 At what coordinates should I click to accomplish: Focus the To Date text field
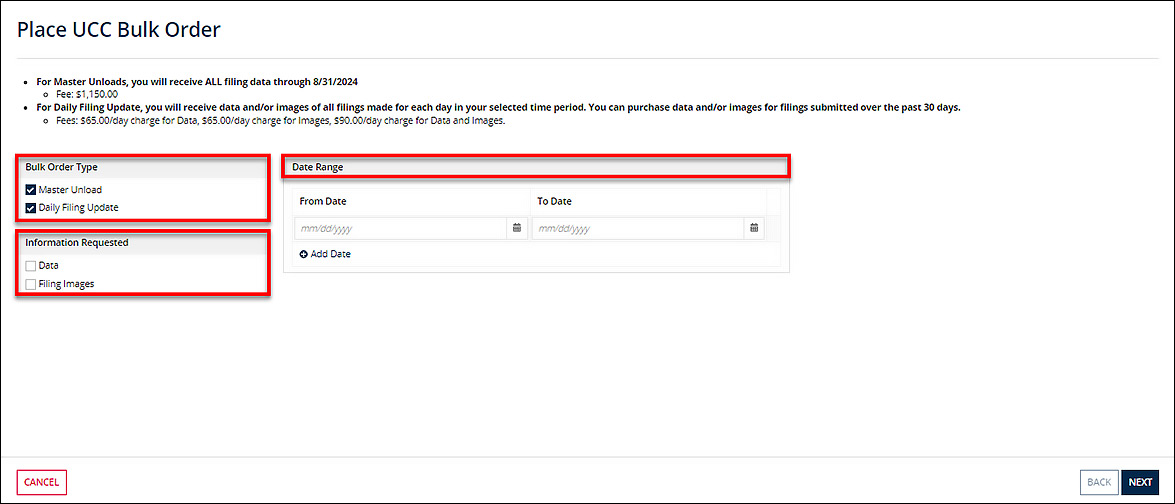click(638, 228)
